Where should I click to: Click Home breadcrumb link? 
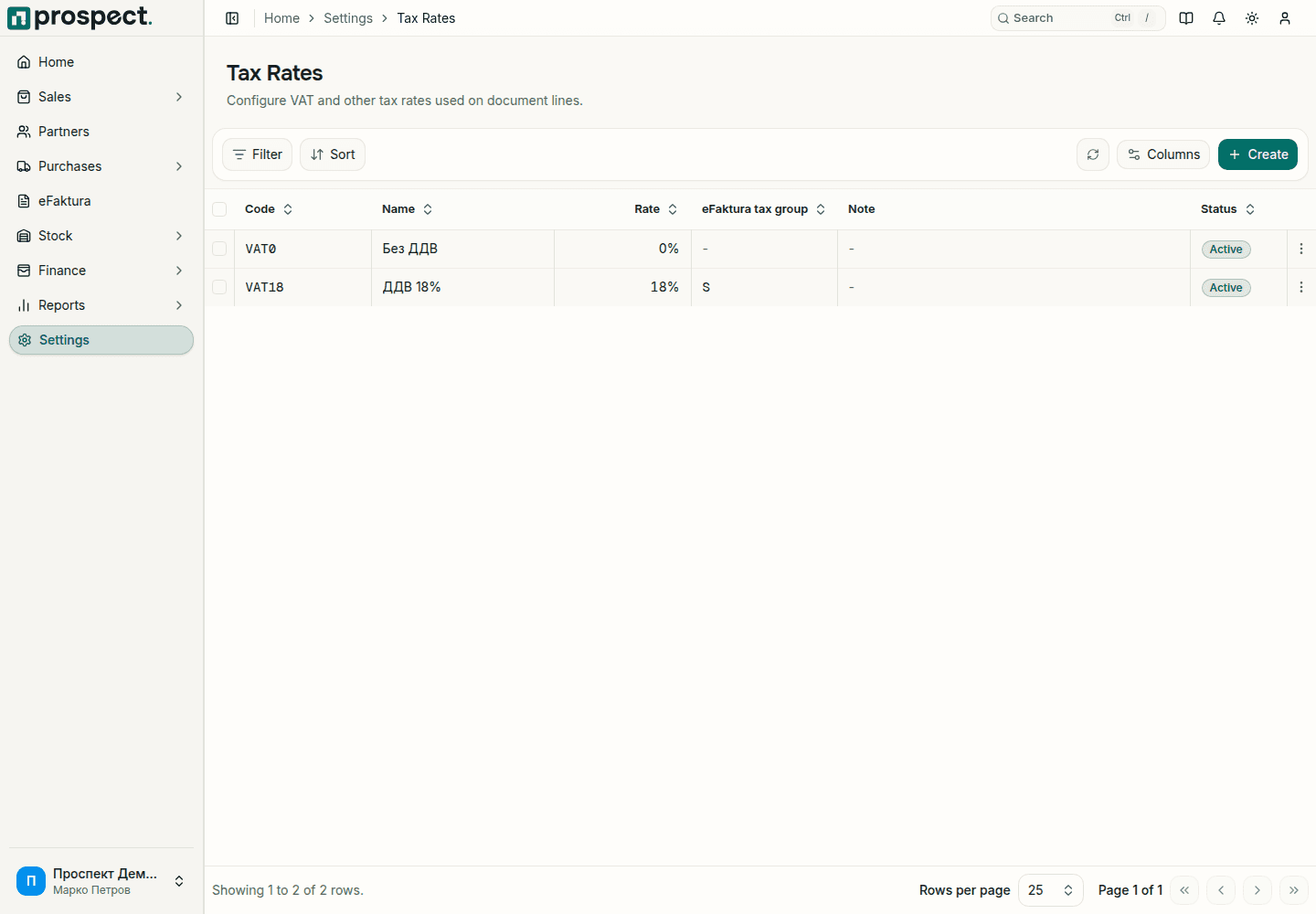281,18
